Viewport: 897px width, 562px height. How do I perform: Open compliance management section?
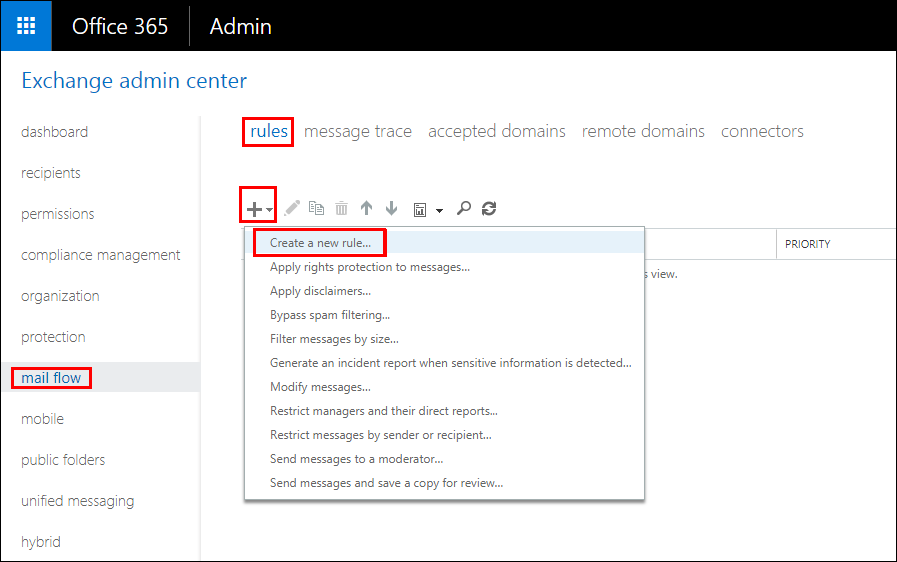pyautogui.click(x=100, y=255)
